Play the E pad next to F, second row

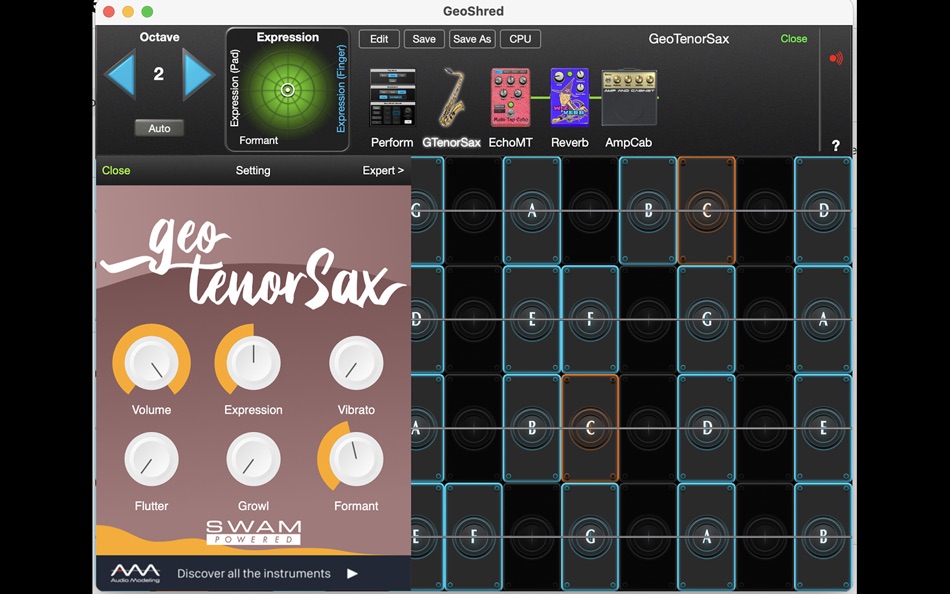[532, 319]
